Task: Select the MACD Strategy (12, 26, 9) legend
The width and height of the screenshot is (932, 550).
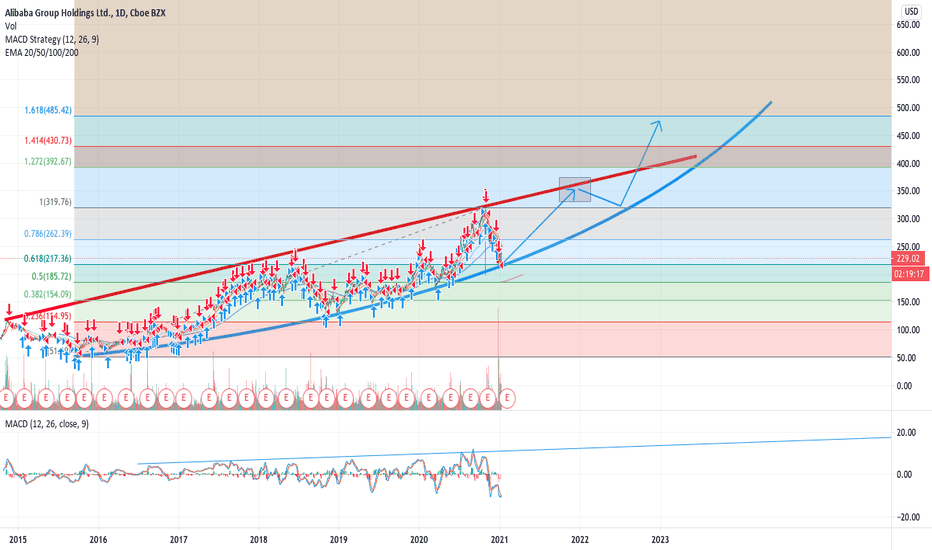Action: click(52, 39)
